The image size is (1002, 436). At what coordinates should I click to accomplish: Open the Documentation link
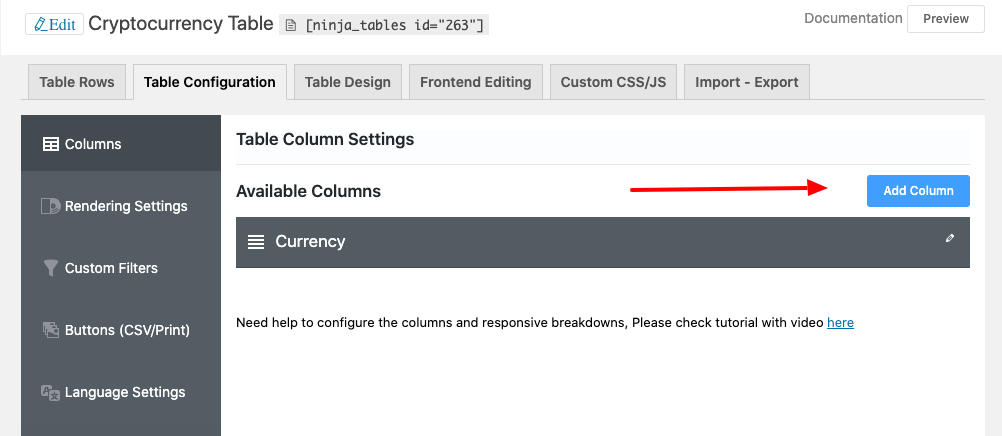click(853, 18)
